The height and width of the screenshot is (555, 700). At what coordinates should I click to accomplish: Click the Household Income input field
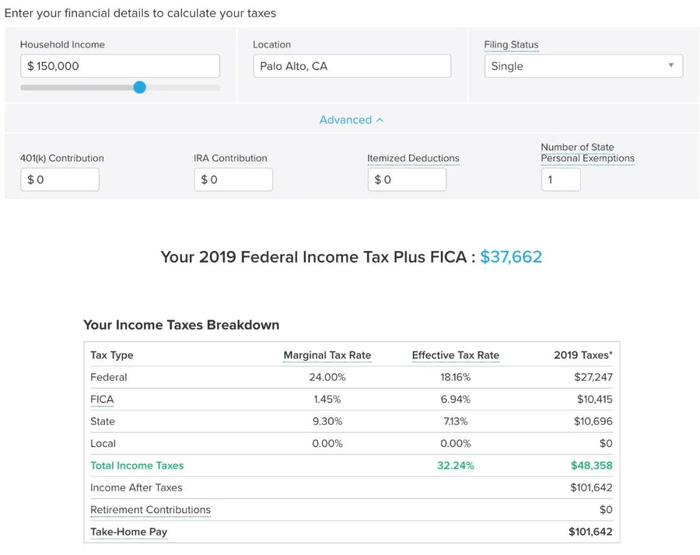pos(120,66)
